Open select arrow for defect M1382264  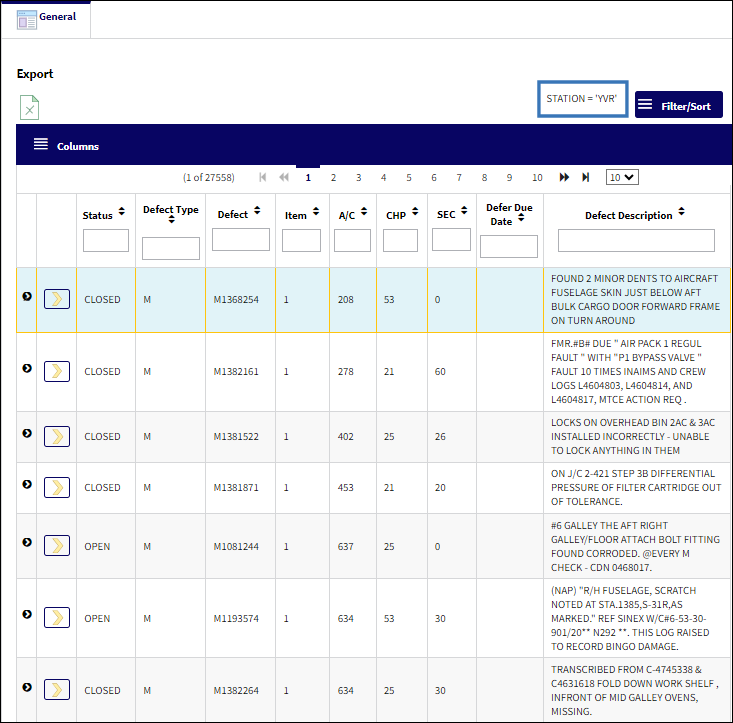point(57,690)
